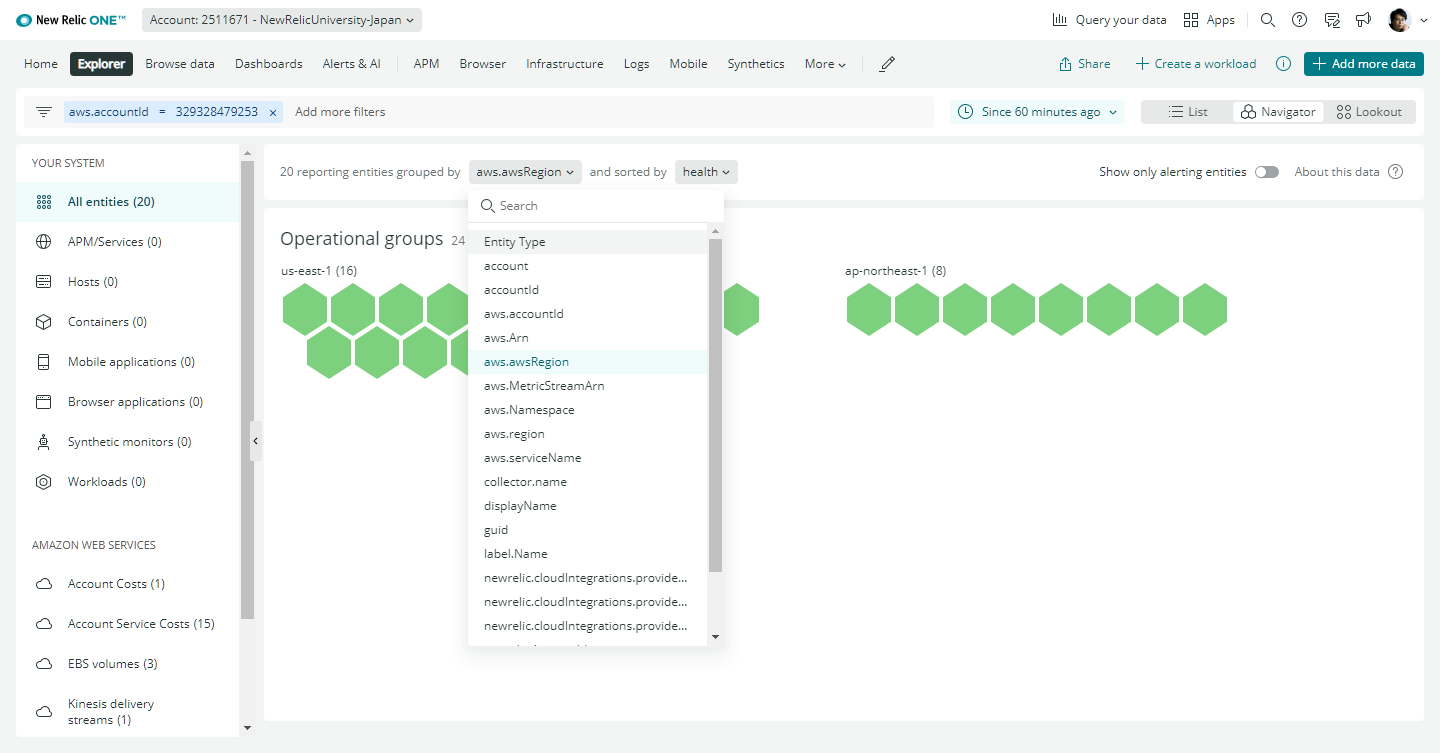Click the group-by list scroll down arrow

pos(715,636)
